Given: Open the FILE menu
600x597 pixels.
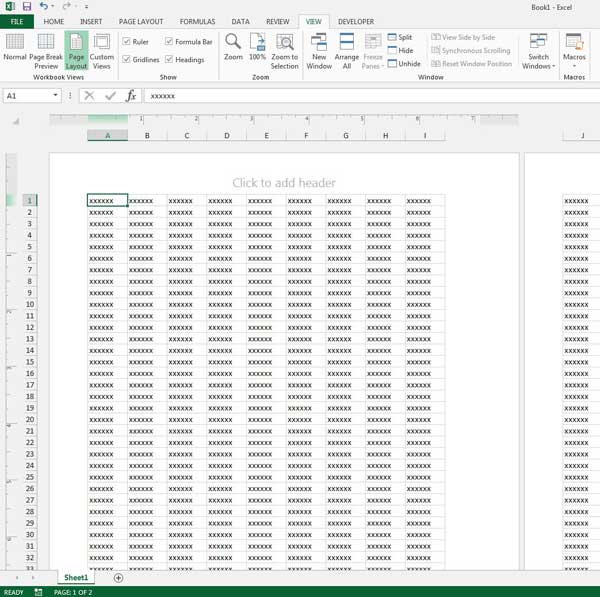Looking at the screenshot, I should pos(17,21).
